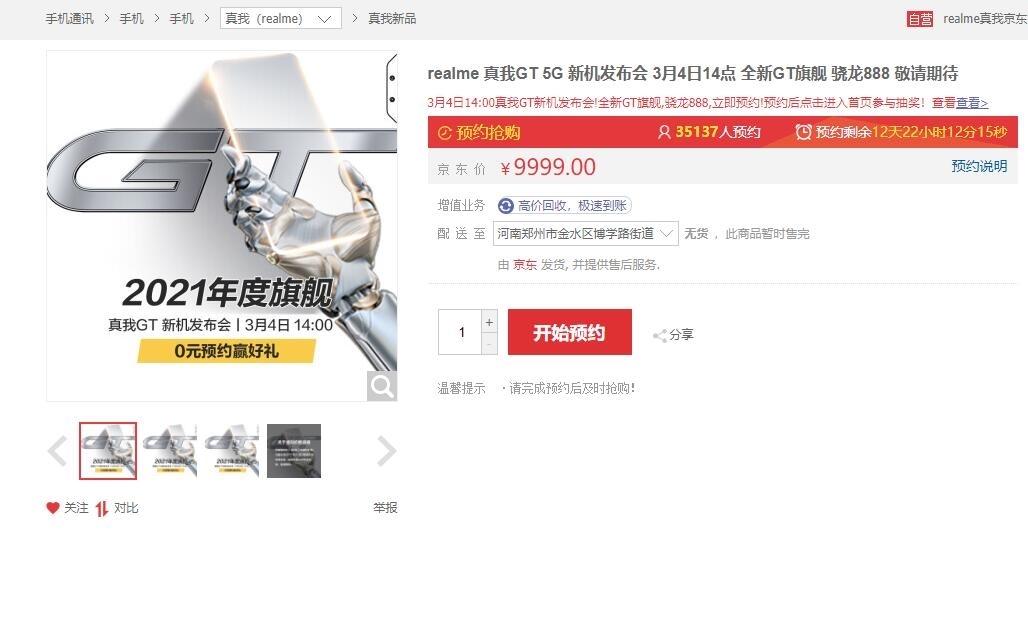Open the 真我 (realme) brand dropdown

(281, 18)
